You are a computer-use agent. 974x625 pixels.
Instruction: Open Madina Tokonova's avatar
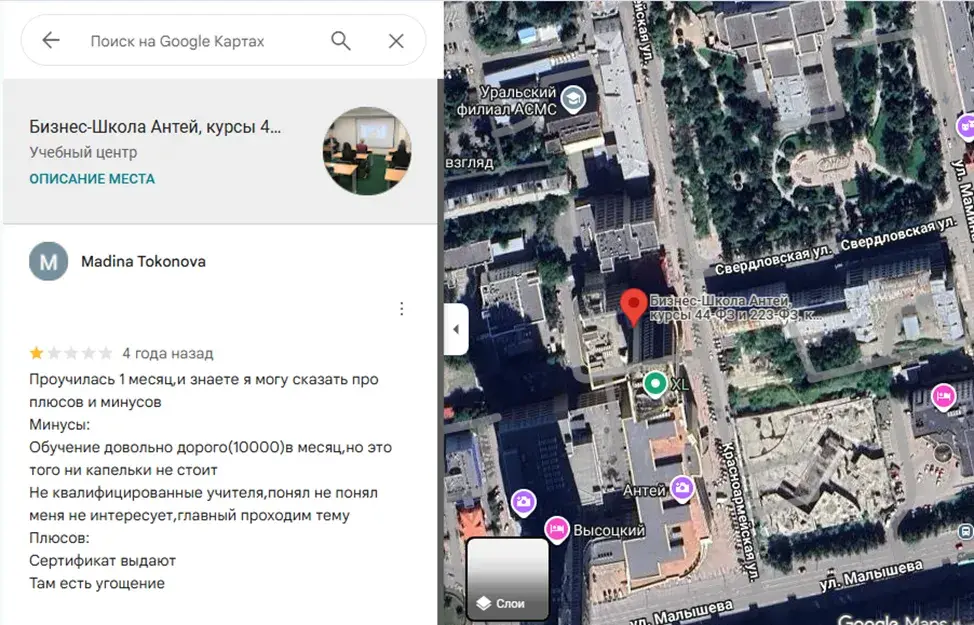[48, 262]
